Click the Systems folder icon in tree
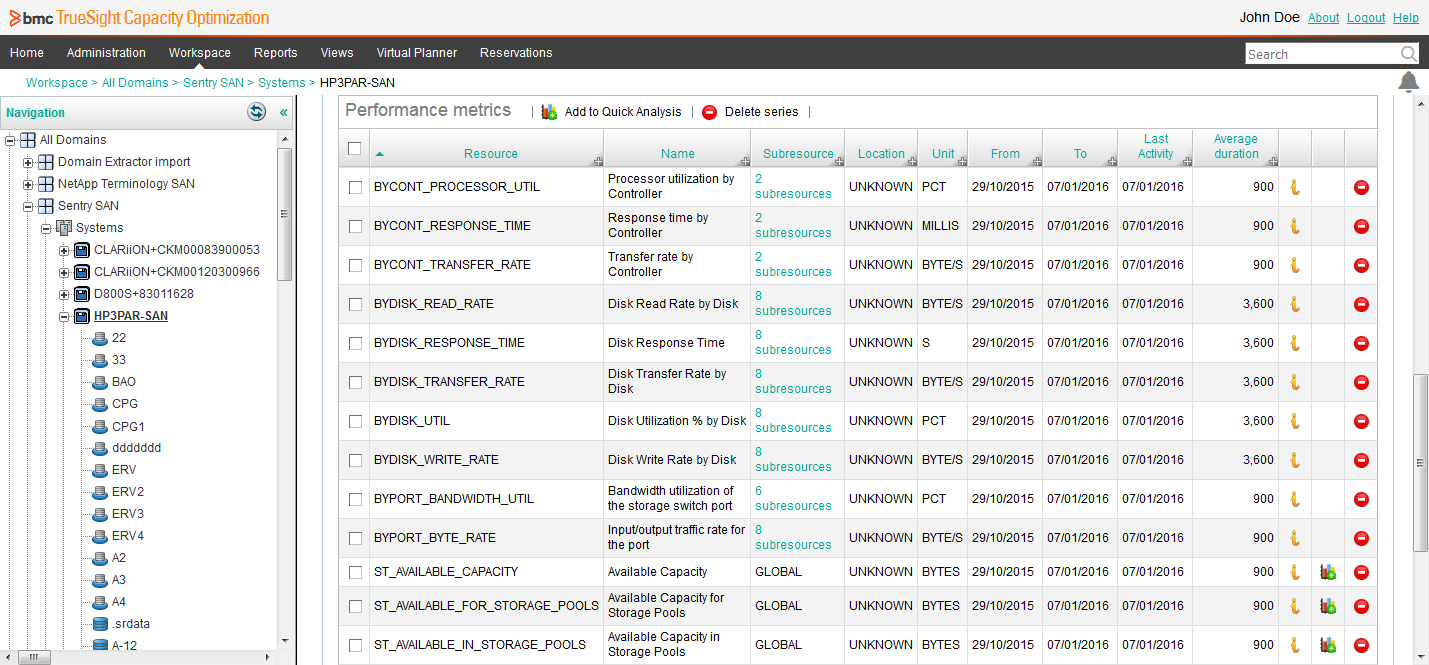 (64, 228)
